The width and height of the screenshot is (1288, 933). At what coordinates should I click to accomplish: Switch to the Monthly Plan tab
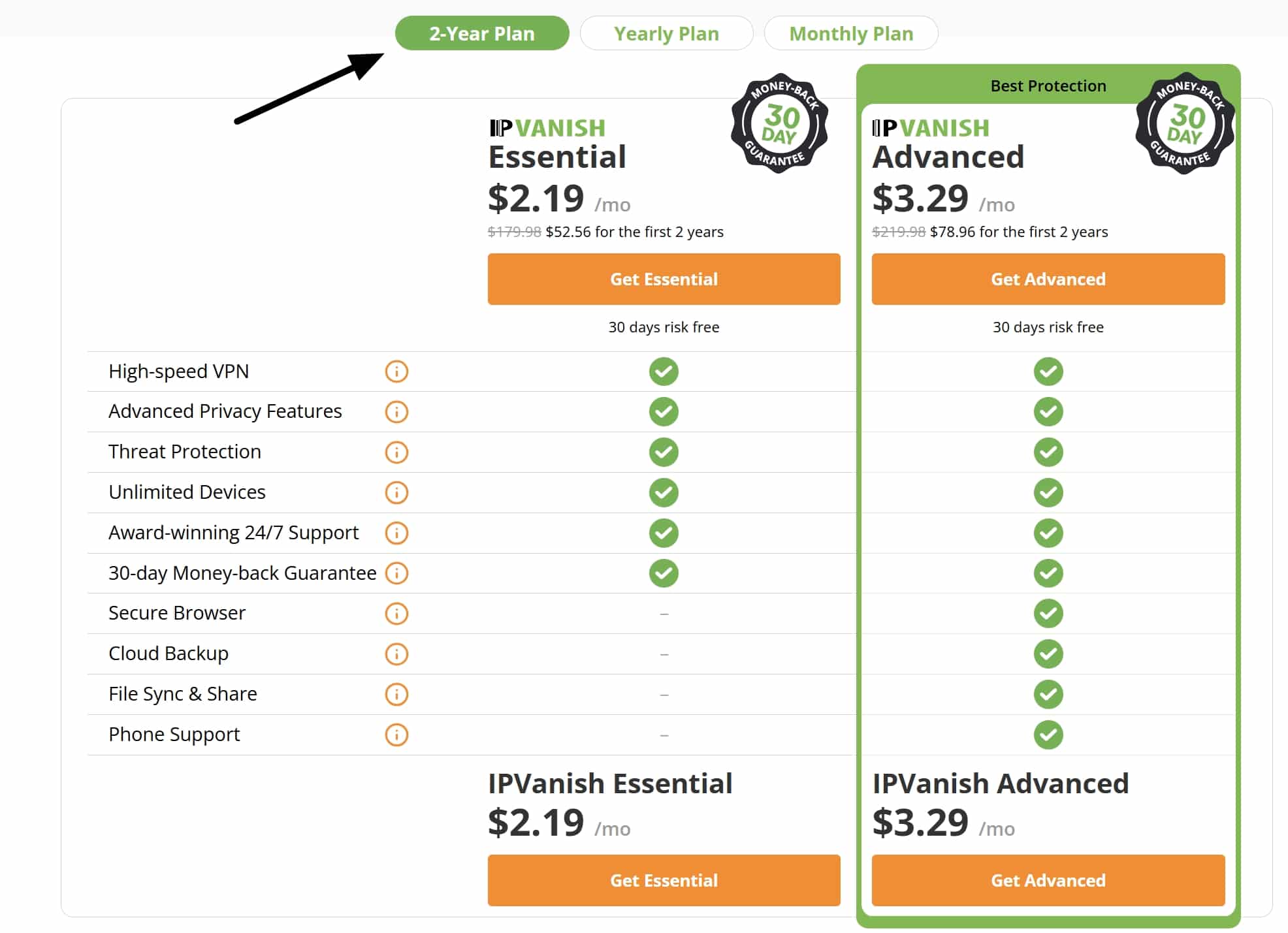click(x=851, y=33)
